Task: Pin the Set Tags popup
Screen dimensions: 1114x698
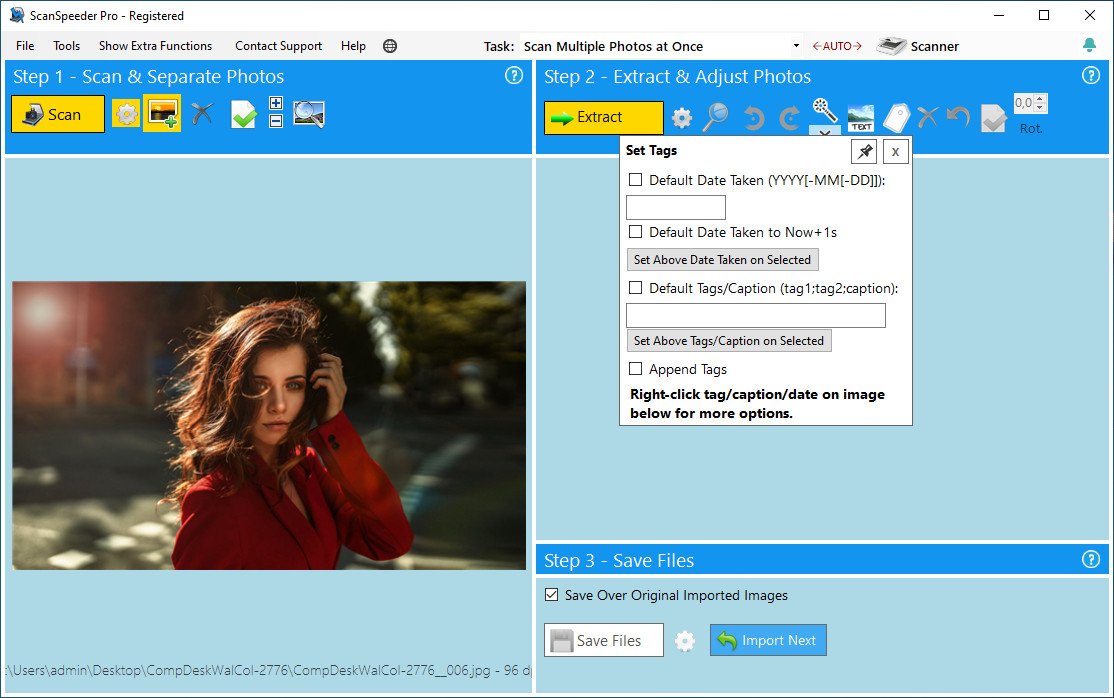Action: pyautogui.click(x=864, y=151)
